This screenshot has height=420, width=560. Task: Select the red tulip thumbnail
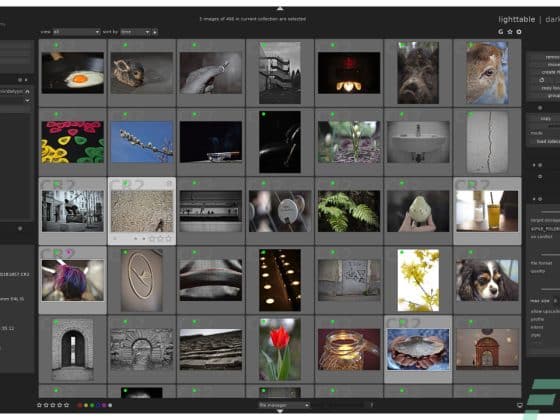pos(280,349)
